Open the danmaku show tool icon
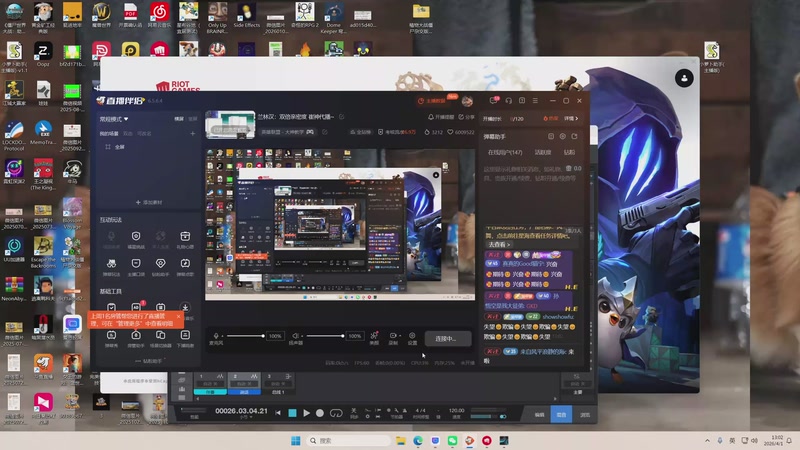Screen dimensions: 800x450 pos(111,335)
